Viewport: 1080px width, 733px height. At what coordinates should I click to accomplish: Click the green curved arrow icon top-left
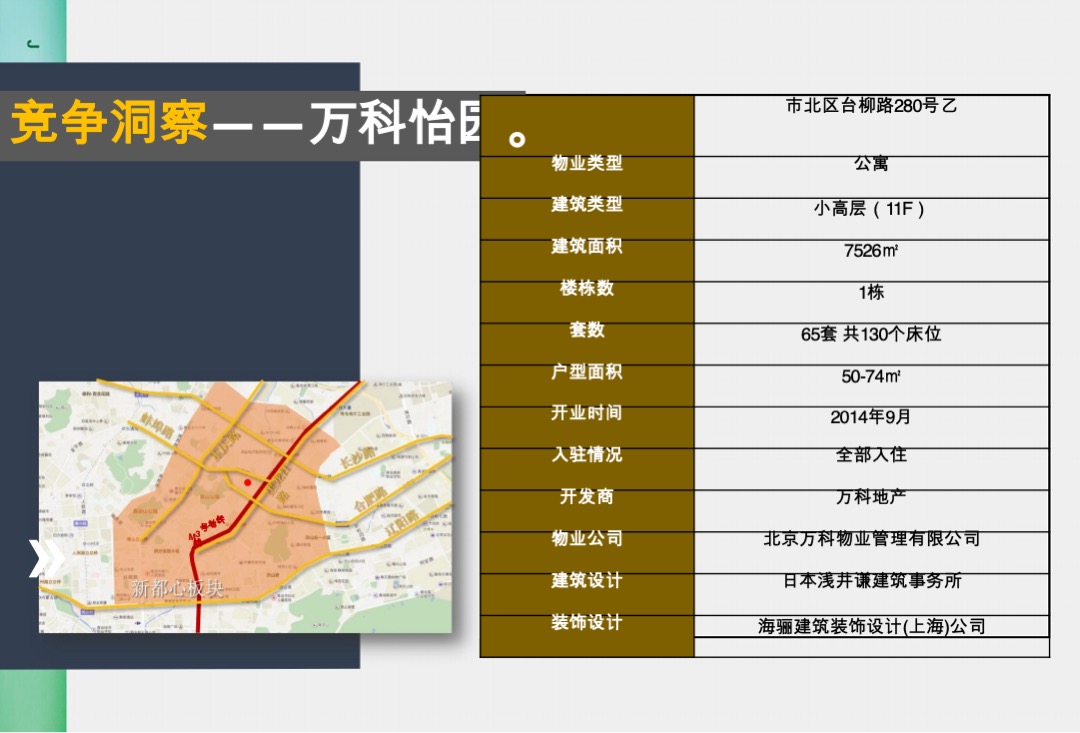[33, 42]
